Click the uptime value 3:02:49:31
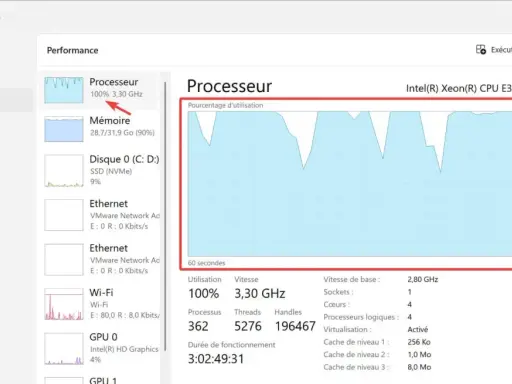Screen dimensions: 512x384 click(216, 359)
